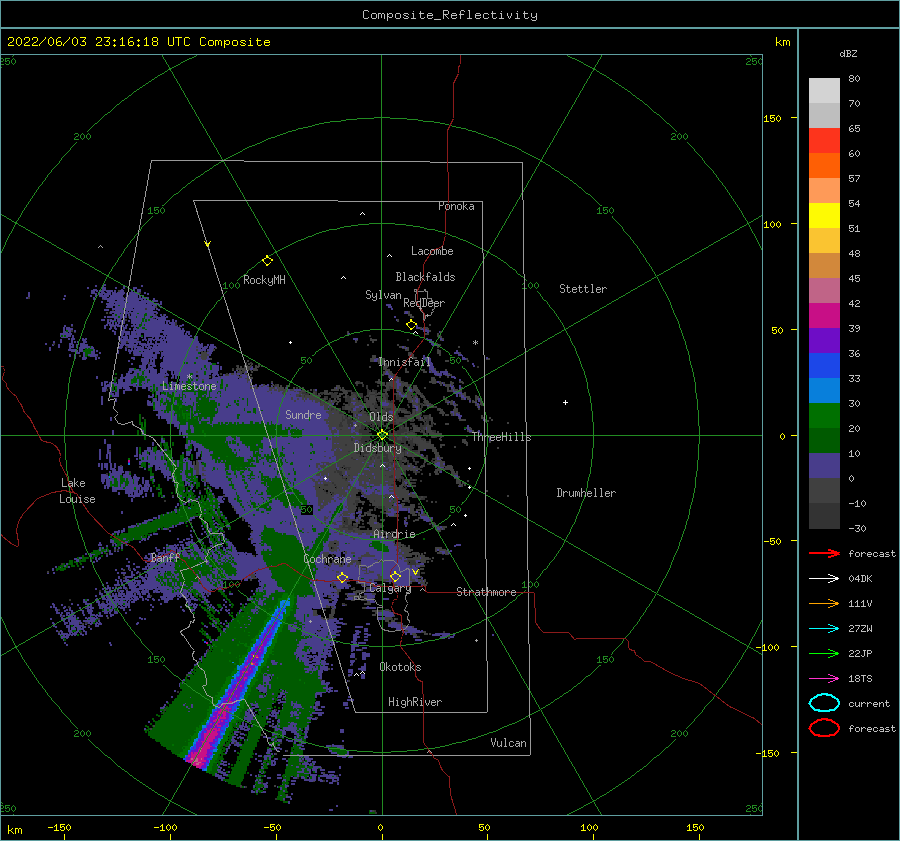The image size is (900, 841).
Task: Click the Ponoka city label
Action: pyautogui.click(x=456, y=206)
